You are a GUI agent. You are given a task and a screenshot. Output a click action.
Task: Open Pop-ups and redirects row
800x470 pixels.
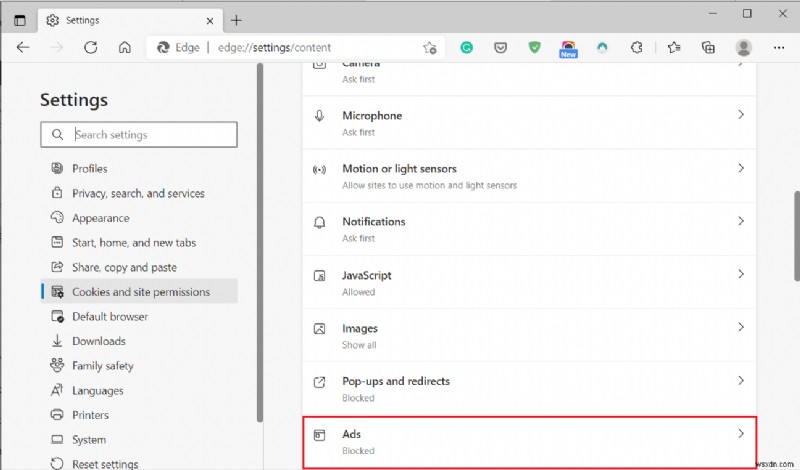(x=529, y=388)
